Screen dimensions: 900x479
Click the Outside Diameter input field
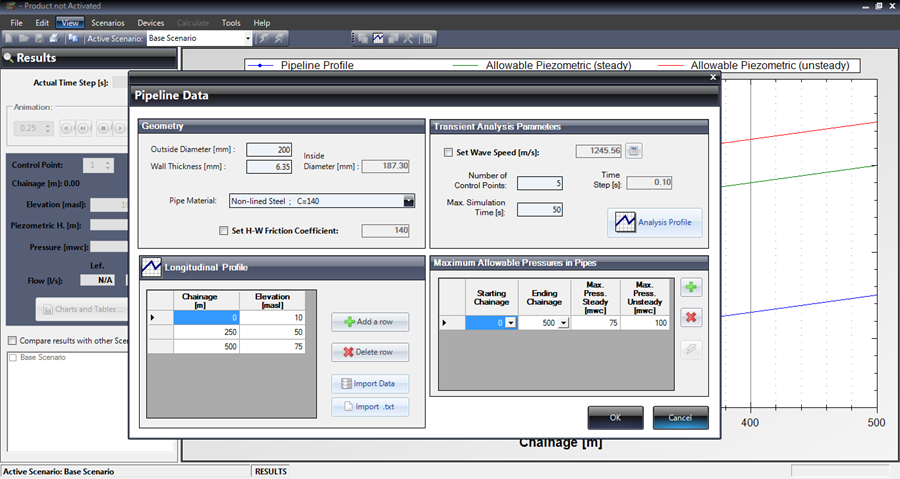(266, 150)
